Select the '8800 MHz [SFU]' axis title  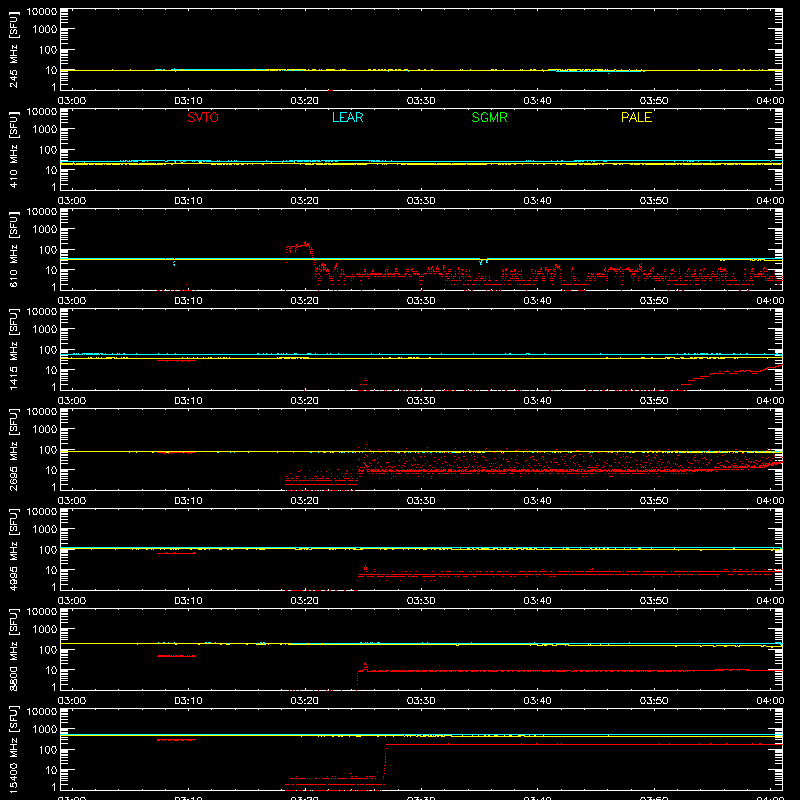point(14,649)
